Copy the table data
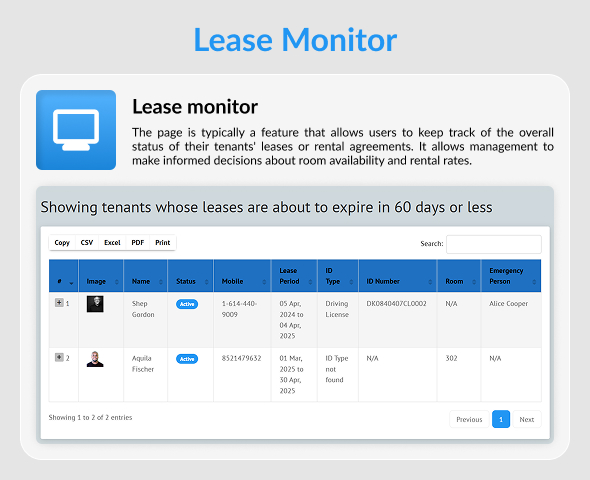590x480 pixels. [x=62, y=243]
